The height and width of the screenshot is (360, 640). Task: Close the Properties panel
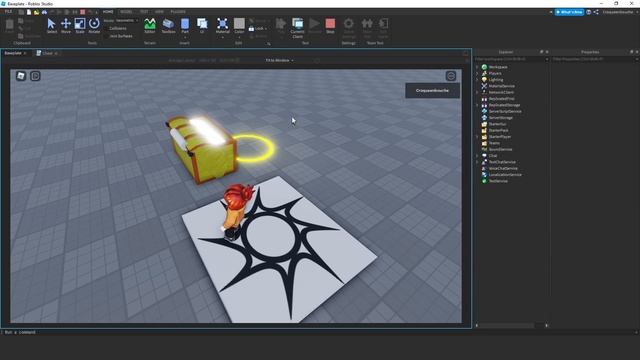point(637,52)
